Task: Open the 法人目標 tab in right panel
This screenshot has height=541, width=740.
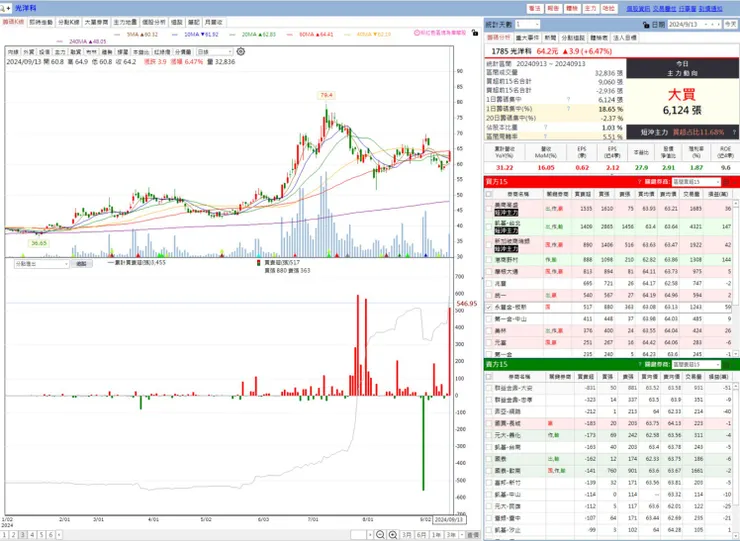Action: click(x=624, y=37)
